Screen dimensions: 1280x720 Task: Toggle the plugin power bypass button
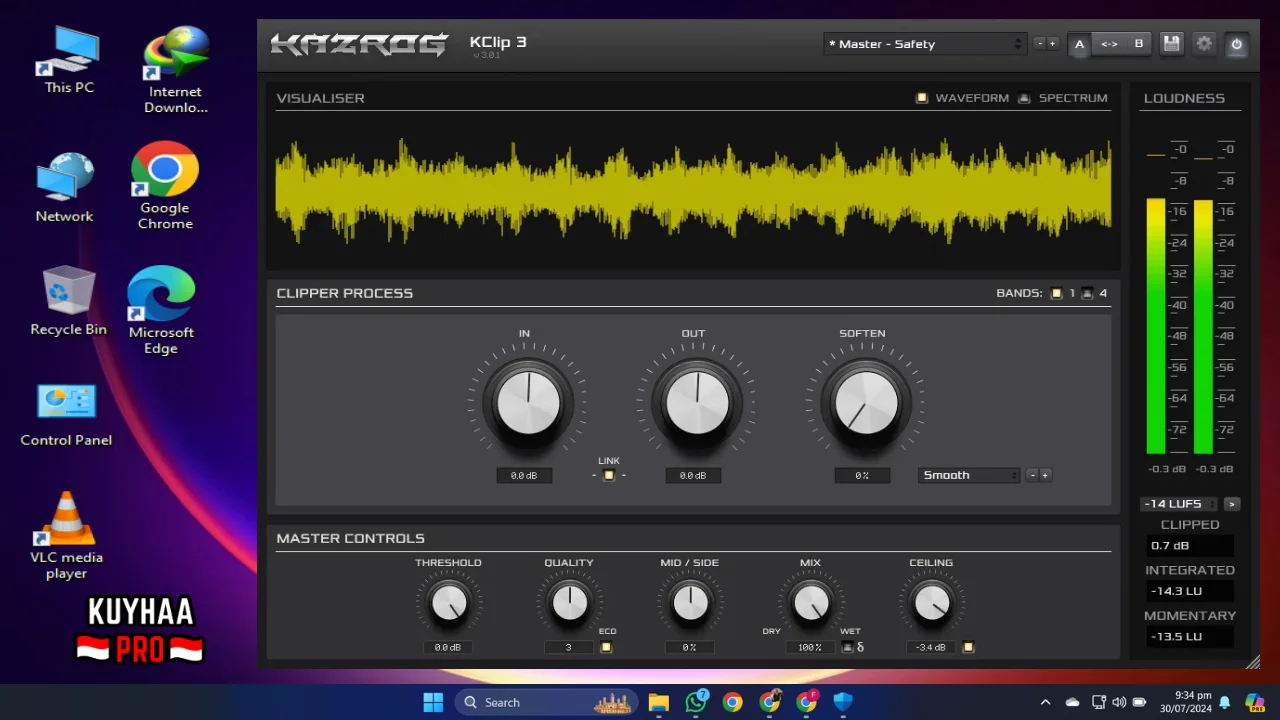(x=1237, y=44)
